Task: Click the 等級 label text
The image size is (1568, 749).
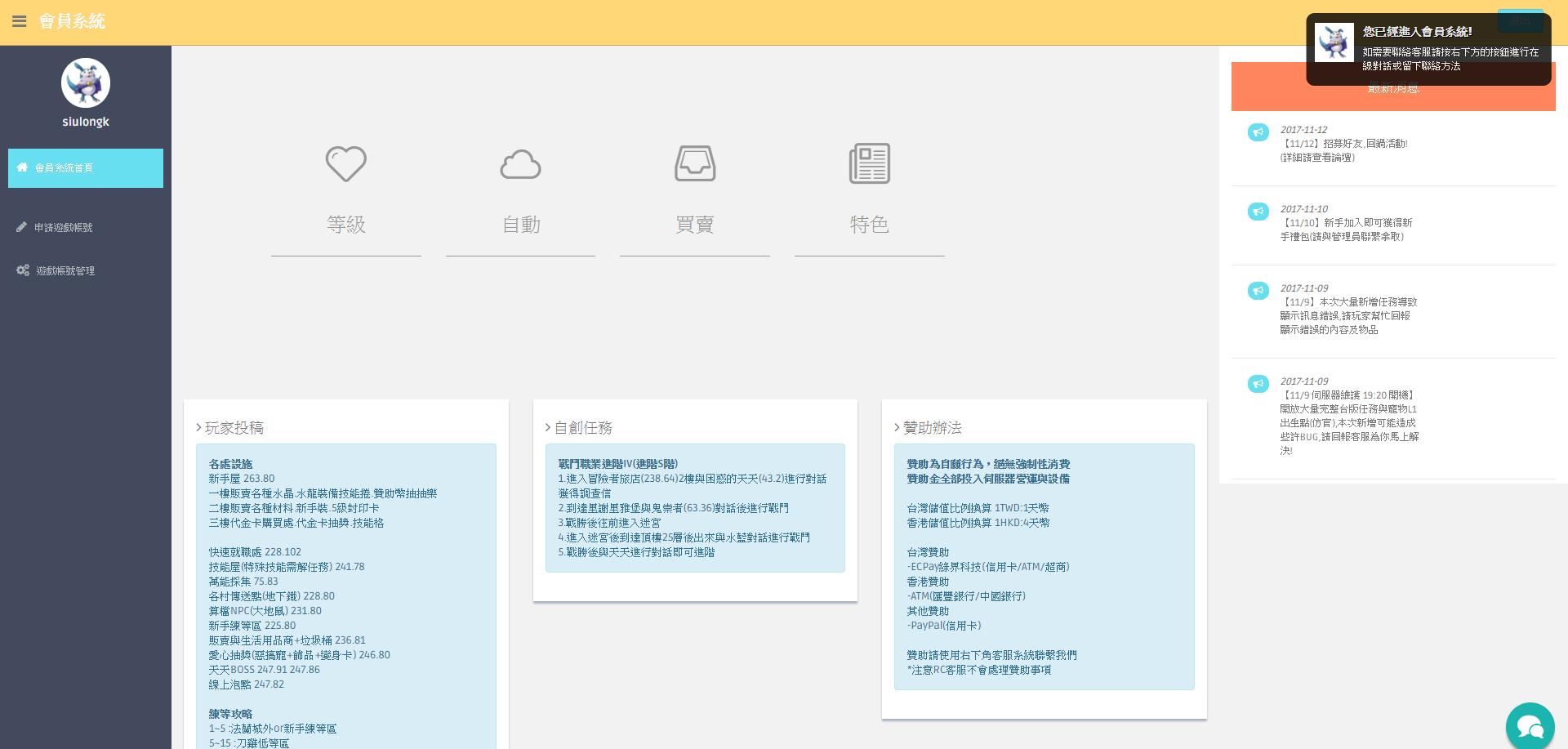Action: click(346, 225)
